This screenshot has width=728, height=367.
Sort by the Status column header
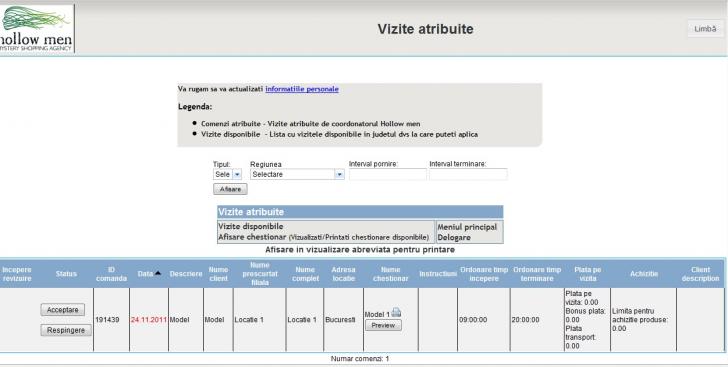66,274
